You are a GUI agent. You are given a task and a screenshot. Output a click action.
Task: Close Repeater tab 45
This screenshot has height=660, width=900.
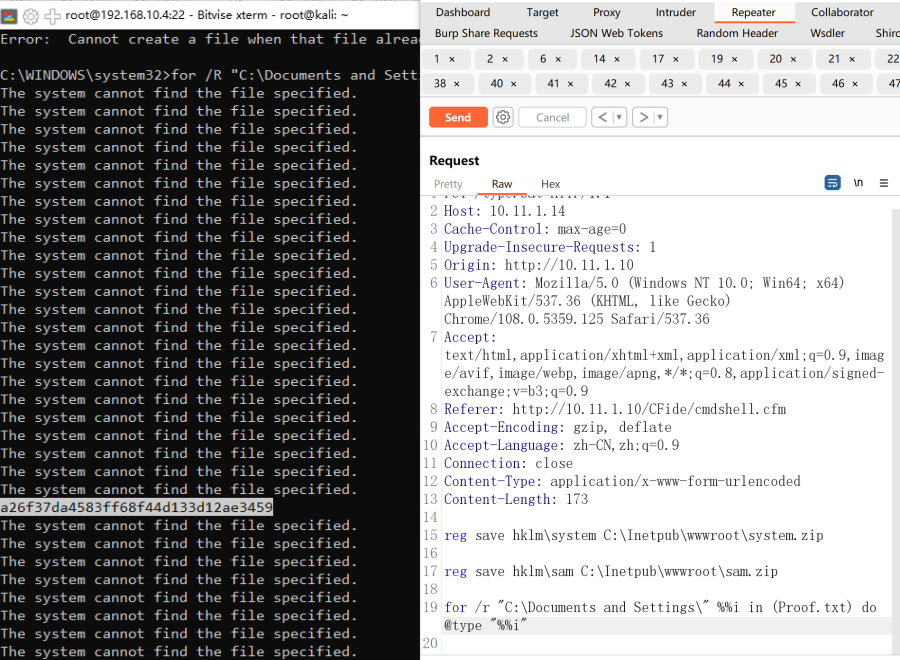tap(798, 84)
